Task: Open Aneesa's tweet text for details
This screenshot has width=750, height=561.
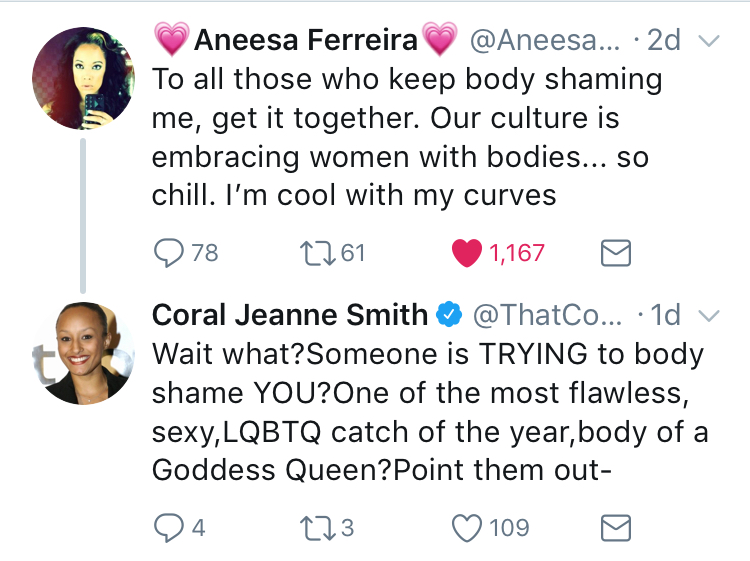Action: coord(407,137)
